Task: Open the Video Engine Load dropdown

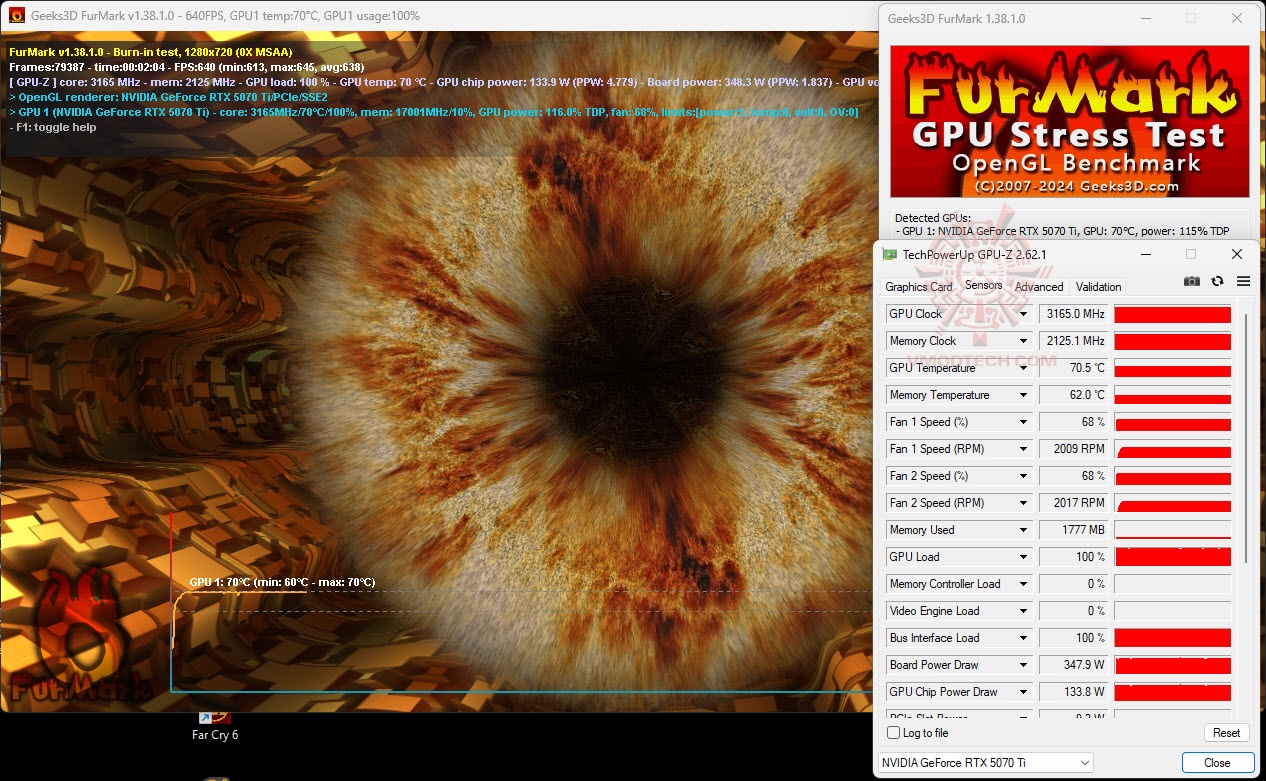Action: [1023, 611]
